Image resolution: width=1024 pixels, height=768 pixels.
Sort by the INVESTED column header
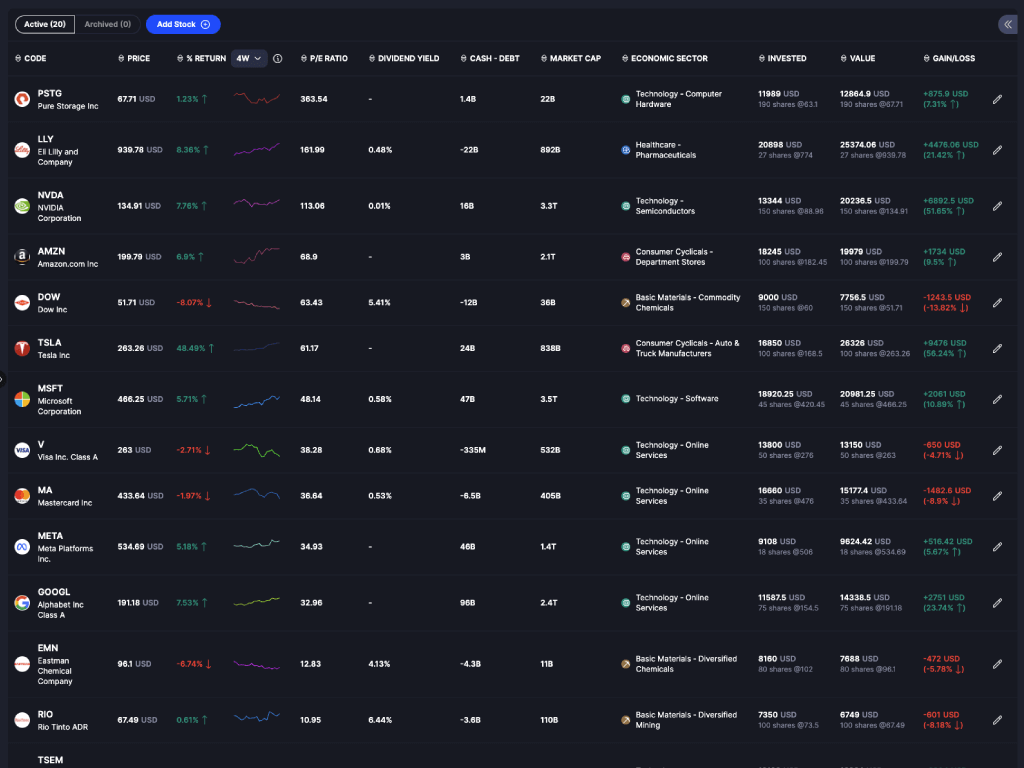point(782,59)
